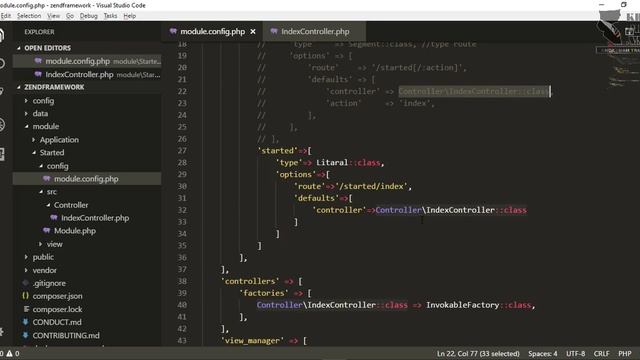Image resolution: width=640 pixels, height=360 pixels.
Task: Open the Search view in activity bar
Action: click(2, 63)
